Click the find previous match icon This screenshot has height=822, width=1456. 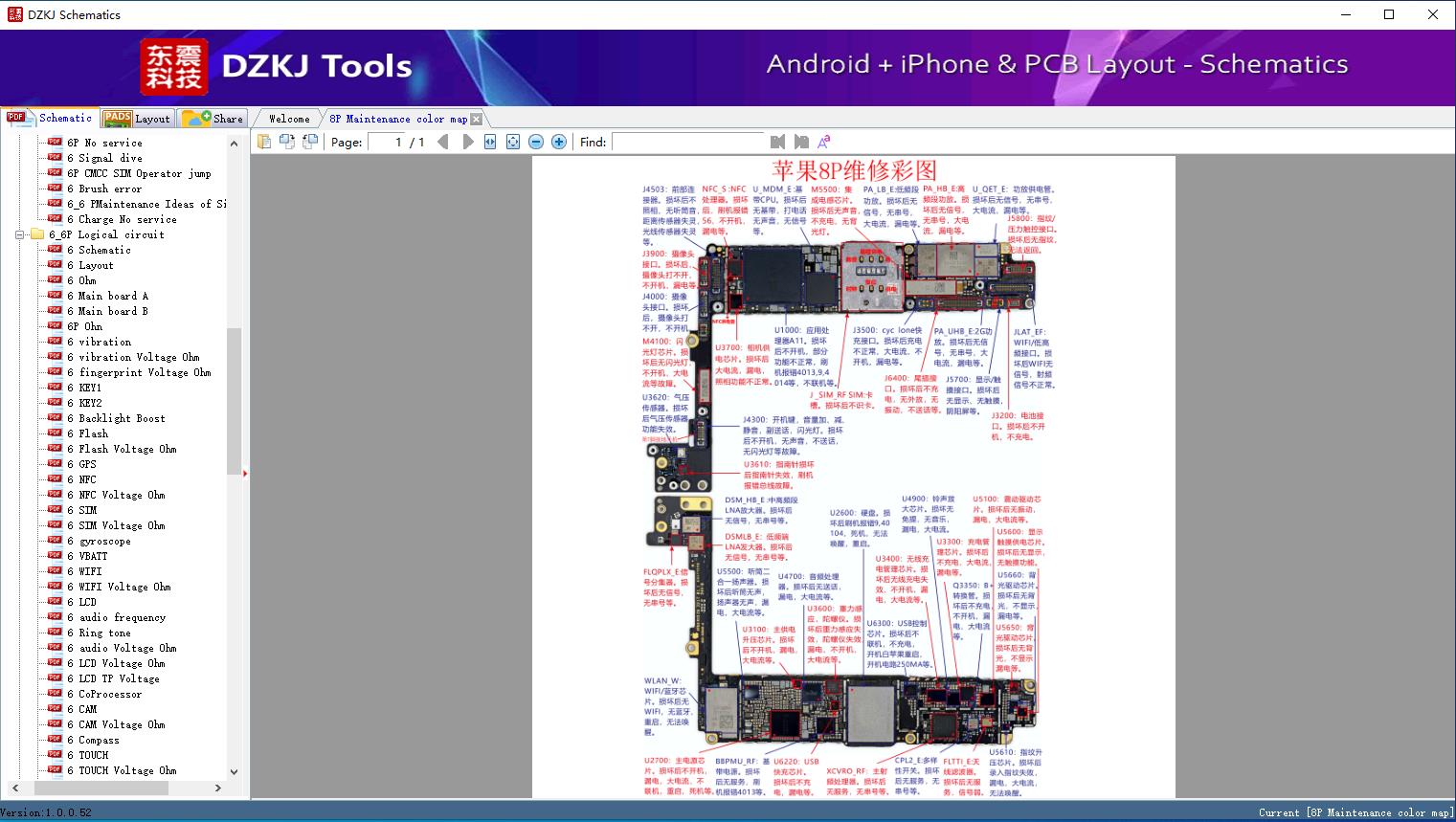(x=777, y=142)
